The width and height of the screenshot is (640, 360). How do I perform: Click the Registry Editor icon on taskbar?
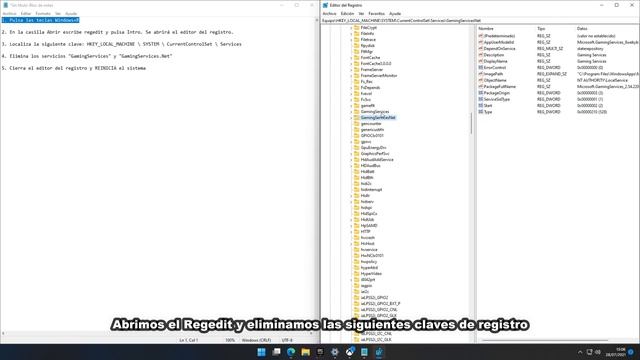click(379, 352)
